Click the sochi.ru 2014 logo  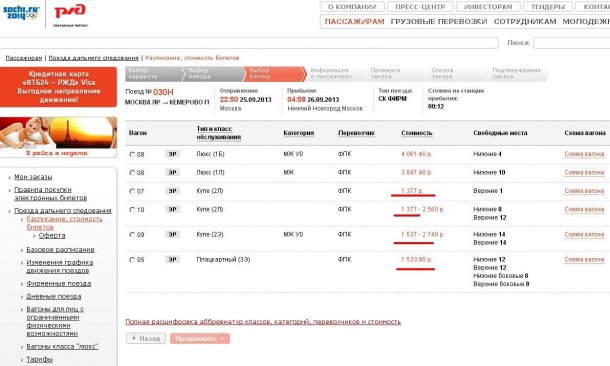[x=21, y=12]
